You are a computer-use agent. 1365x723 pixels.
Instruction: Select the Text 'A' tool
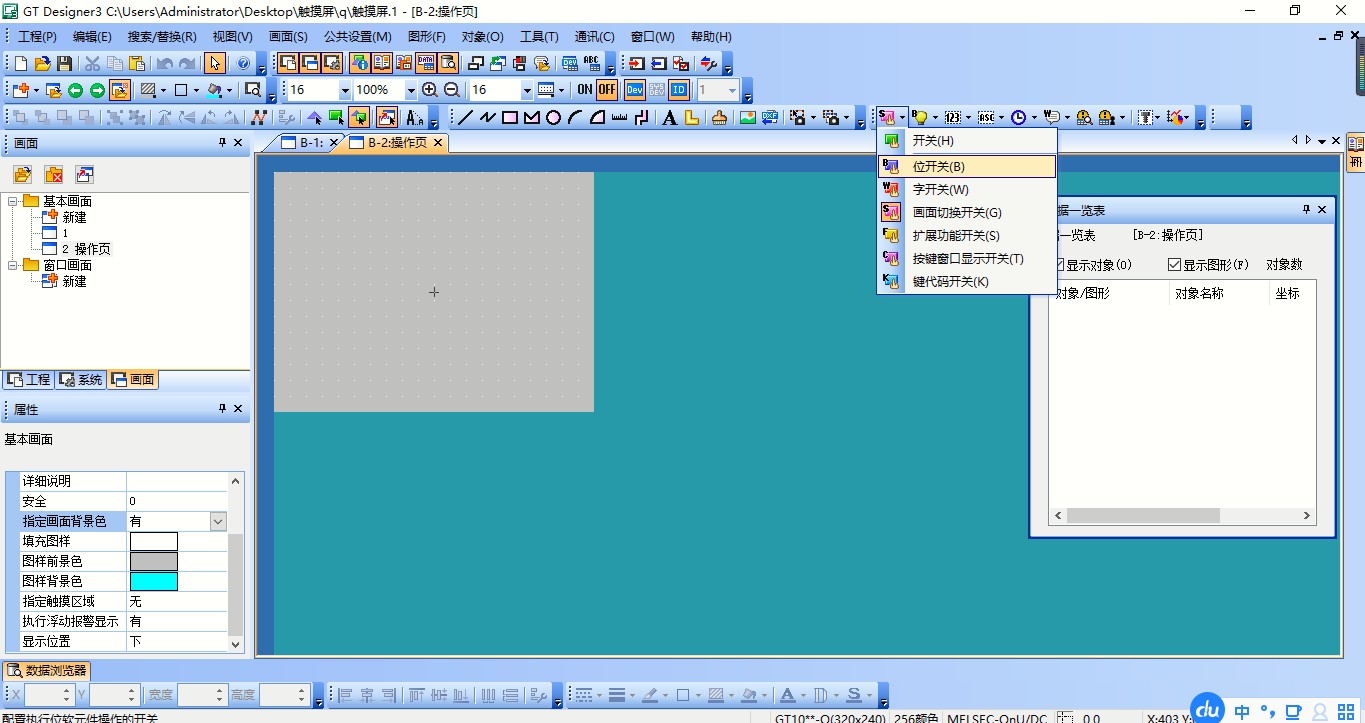tap(669, 117)
